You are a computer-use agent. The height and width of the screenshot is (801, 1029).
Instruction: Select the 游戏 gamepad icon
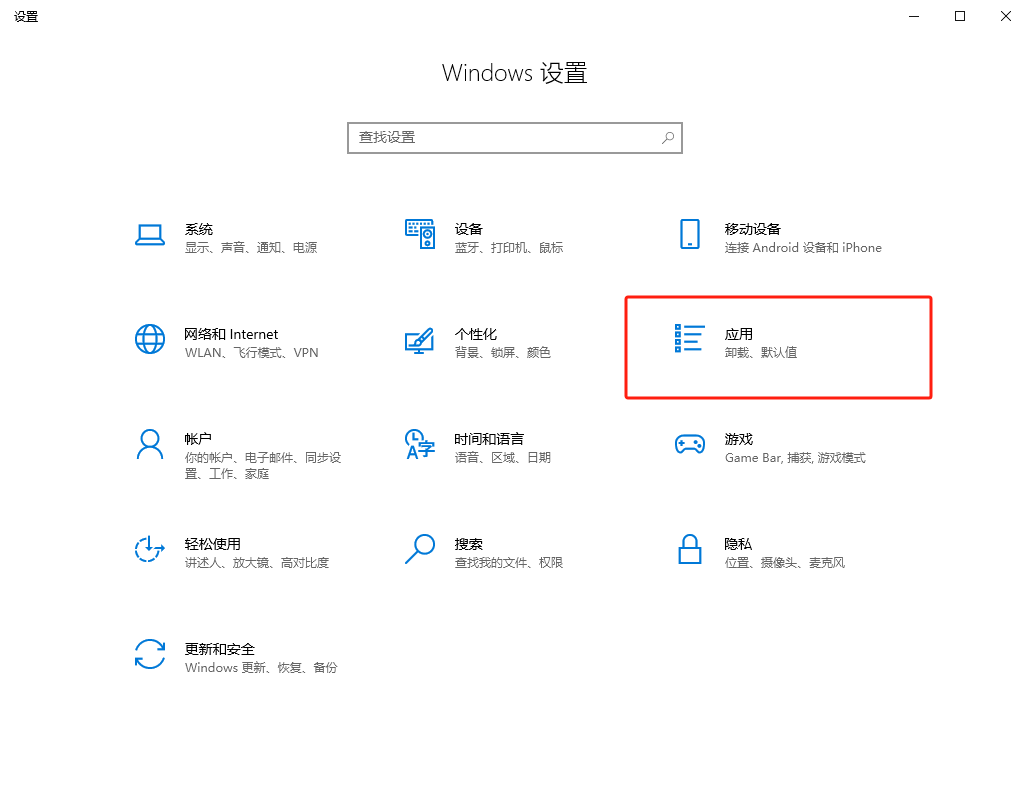pyautogui.click(x=690, y=444)
